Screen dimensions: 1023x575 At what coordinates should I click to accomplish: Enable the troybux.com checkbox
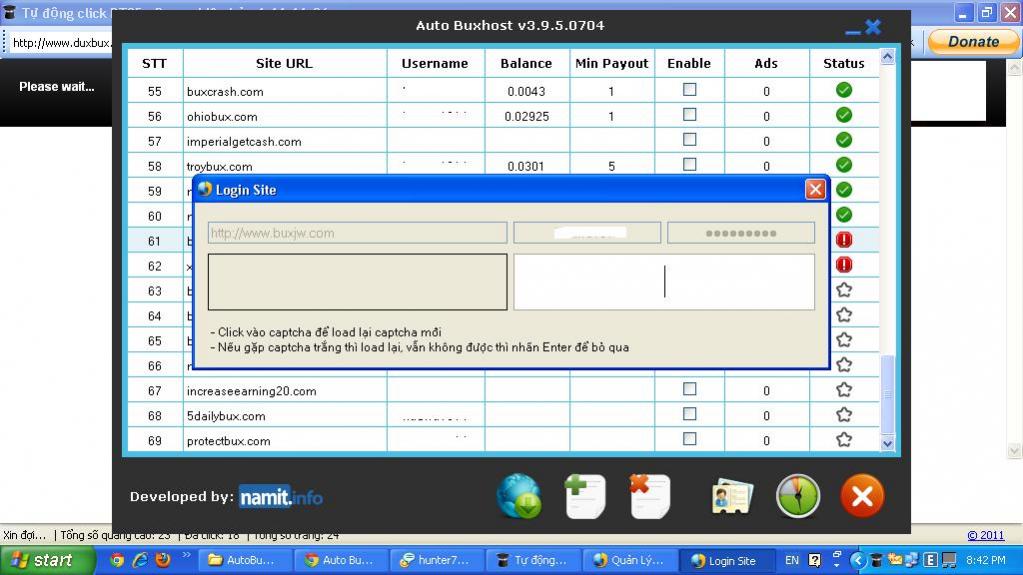(689, 164)
